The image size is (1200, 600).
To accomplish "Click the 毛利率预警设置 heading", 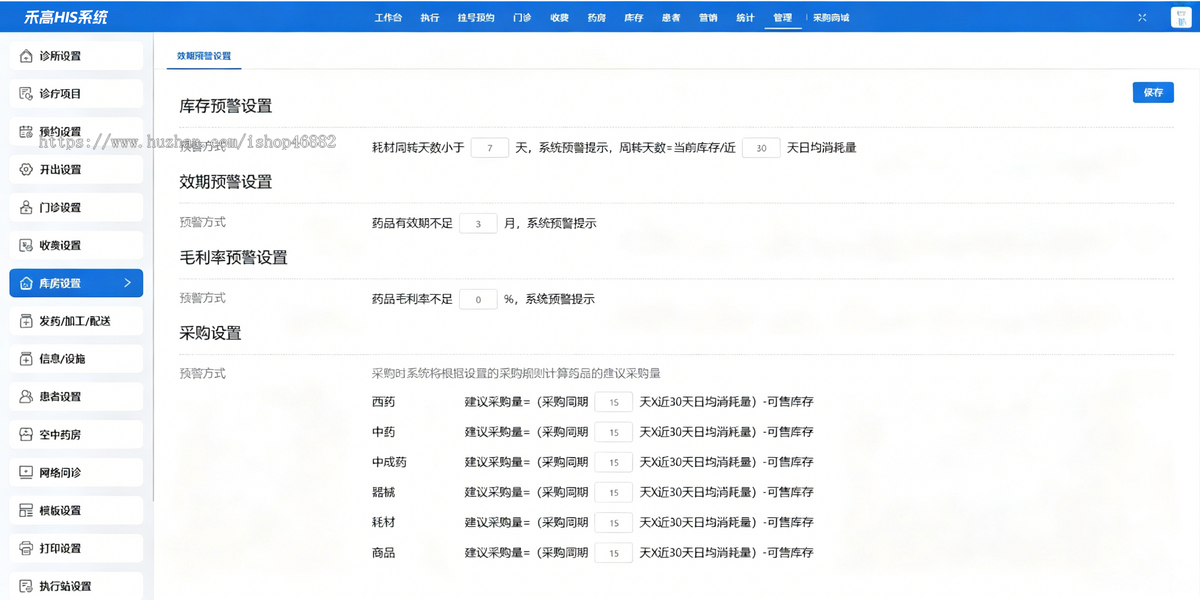I will pos(233,257).
